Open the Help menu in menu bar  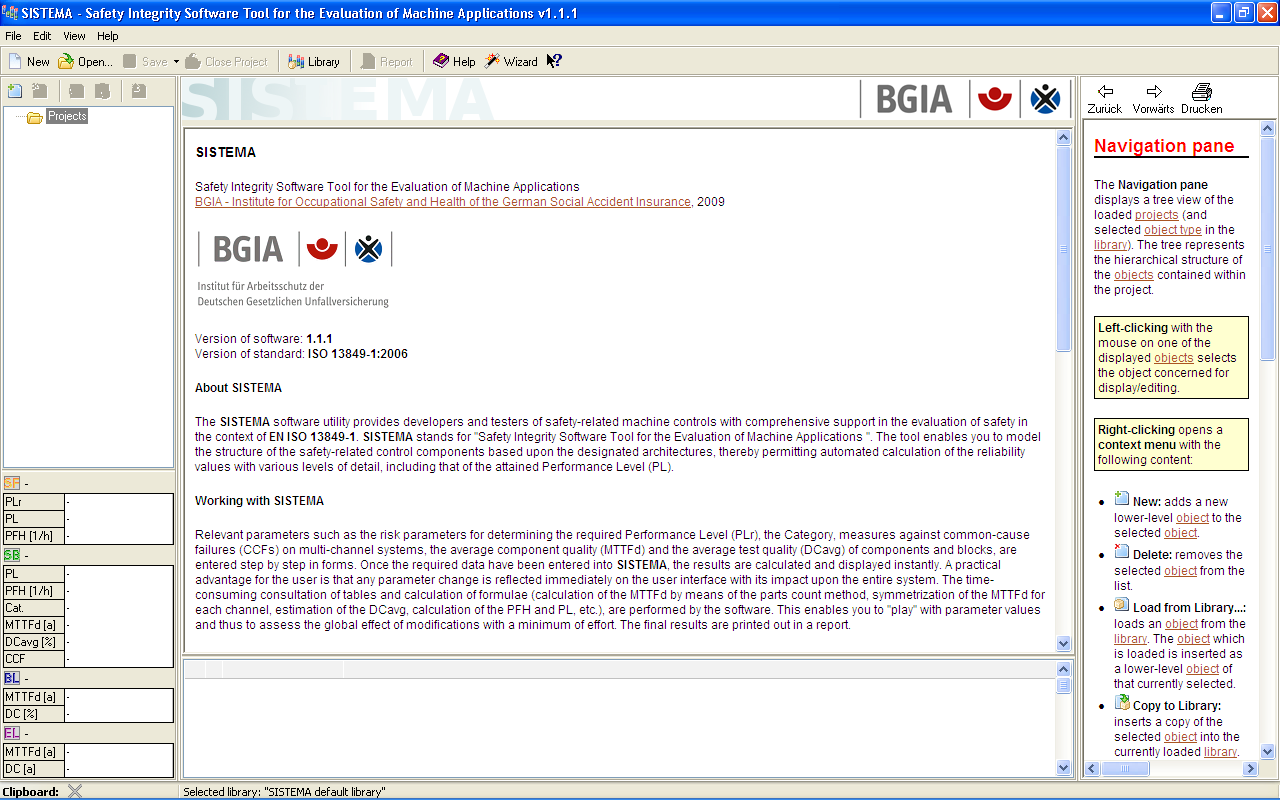point(108,36)
